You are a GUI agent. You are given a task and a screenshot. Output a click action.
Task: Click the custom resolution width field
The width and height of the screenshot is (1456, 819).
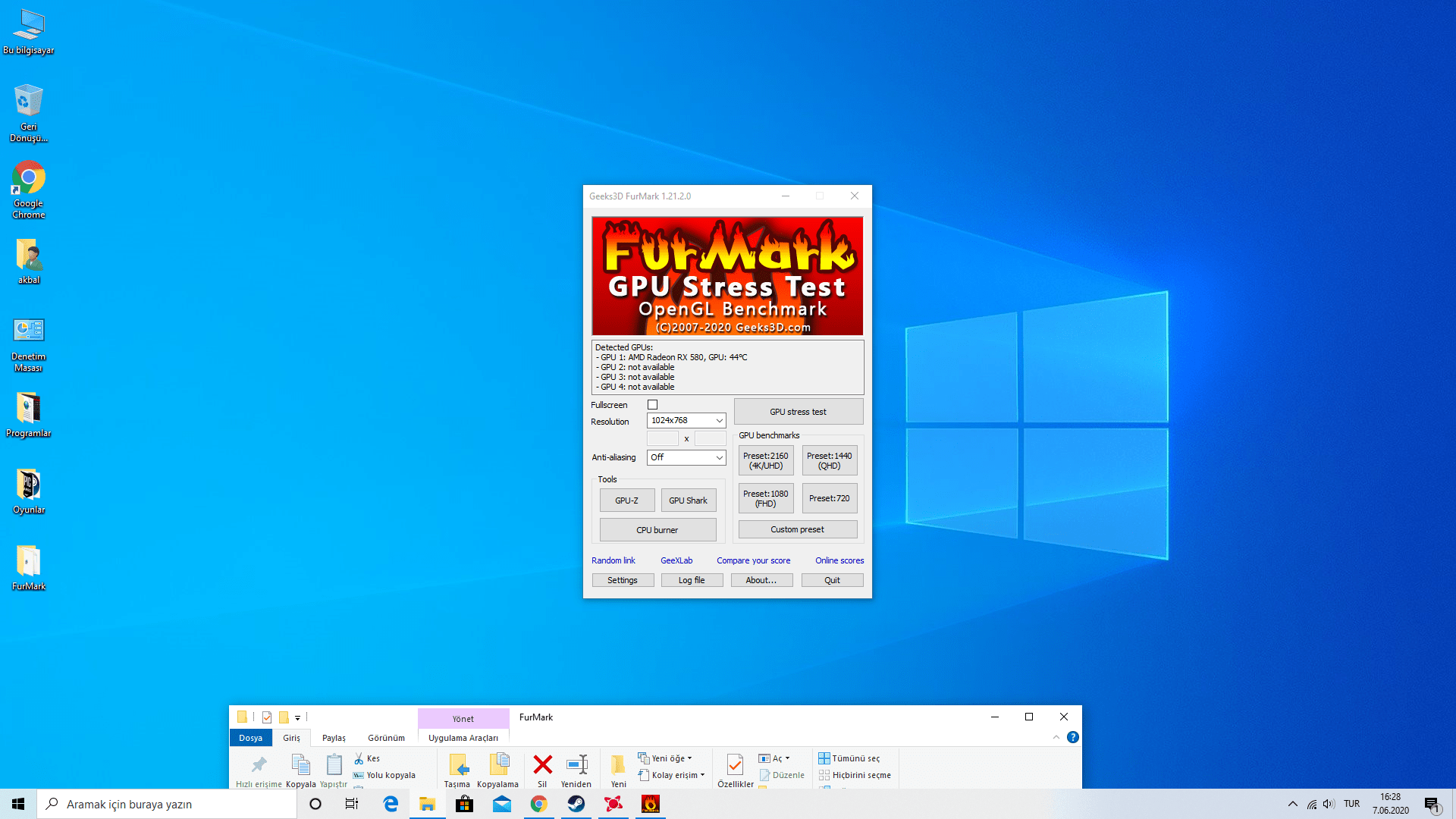pyautogui.click(x=662, y=438)
